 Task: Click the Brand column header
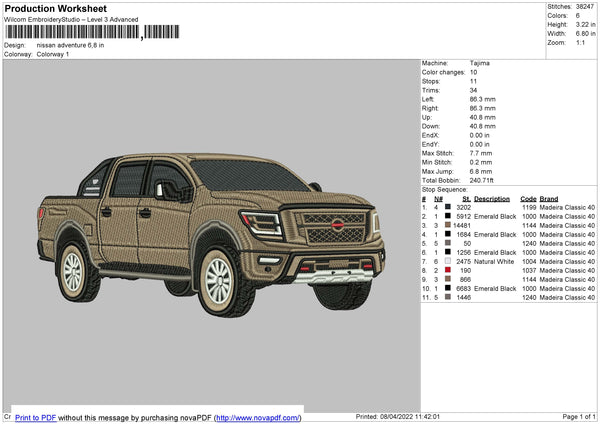pyautogui.click(x=549, y=198)
